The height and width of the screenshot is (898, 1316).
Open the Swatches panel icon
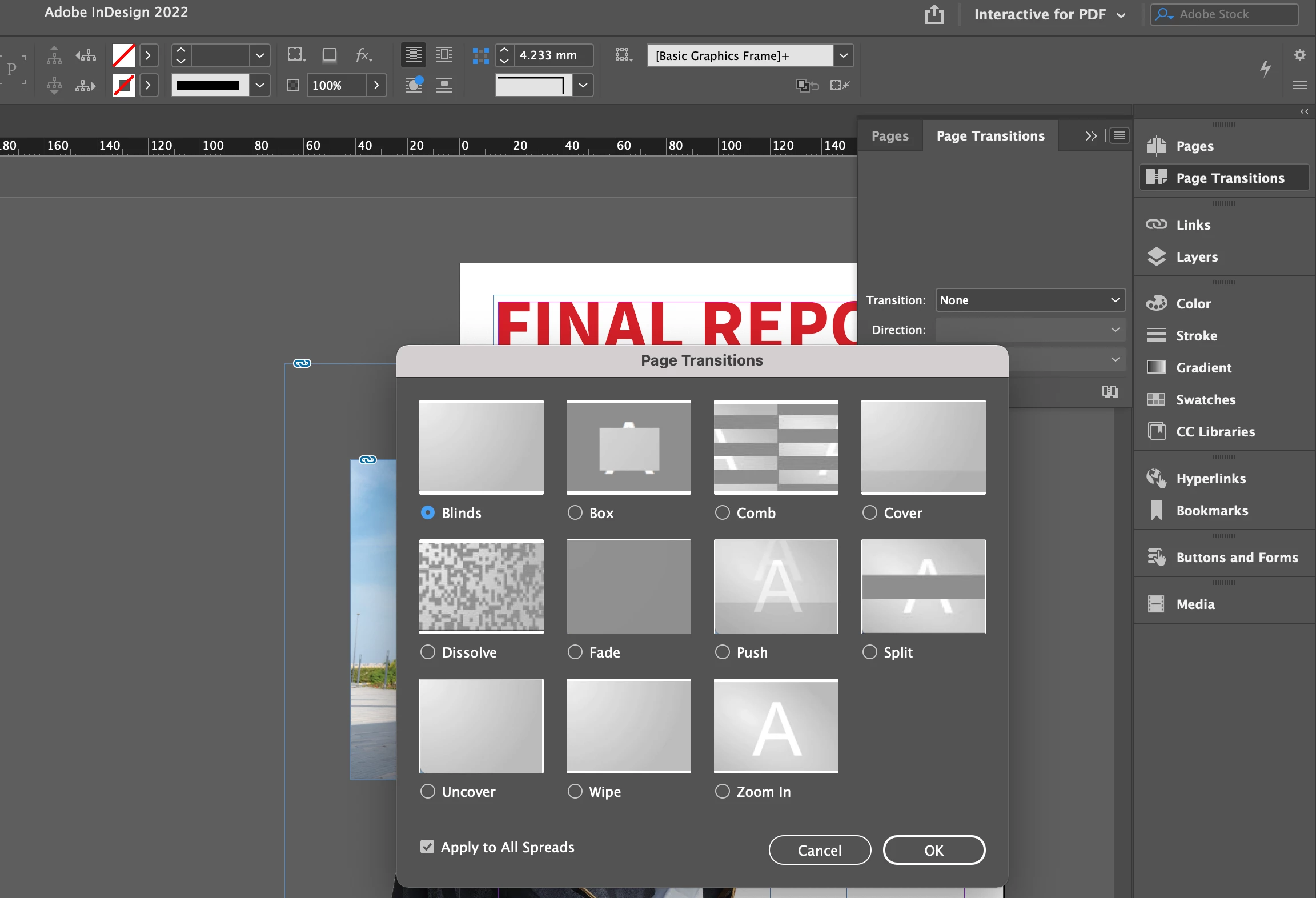click(1156, 399)
